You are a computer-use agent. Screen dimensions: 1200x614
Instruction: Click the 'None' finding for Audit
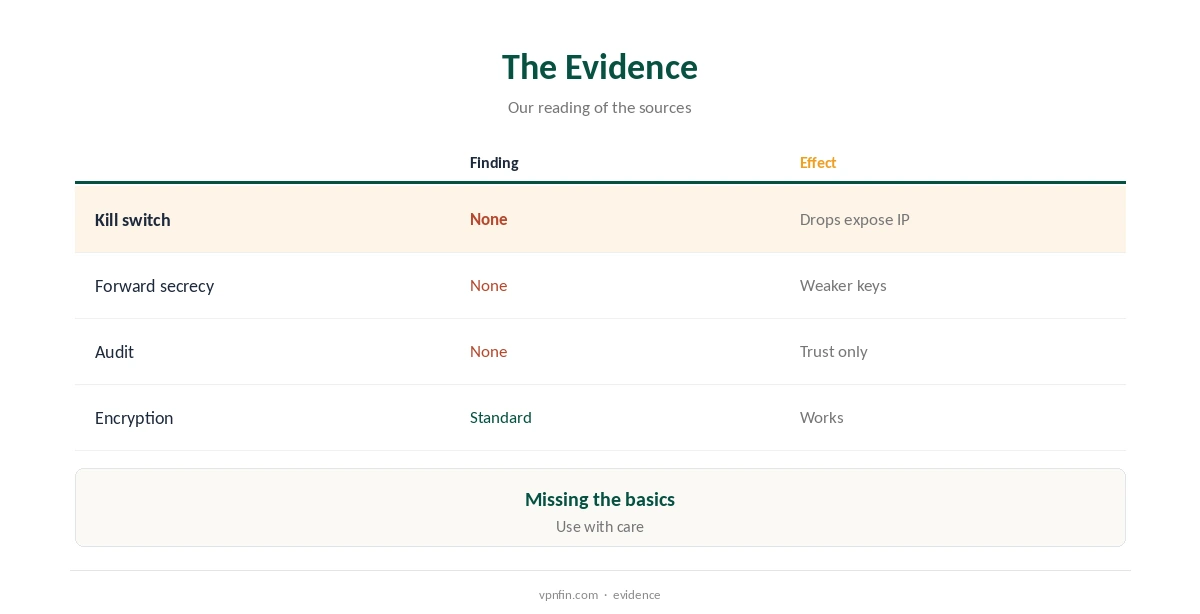(x=489, y=351)
